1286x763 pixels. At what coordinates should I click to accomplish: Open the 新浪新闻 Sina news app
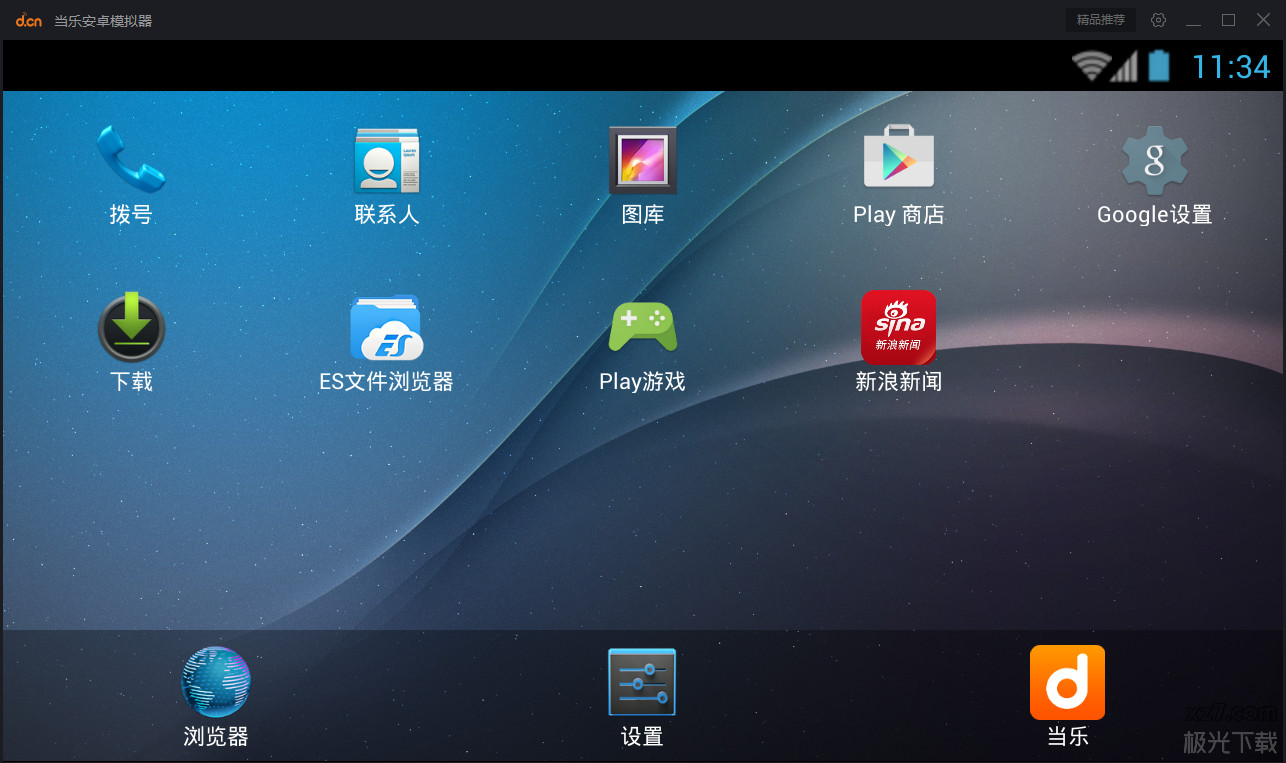coord(898,328)
